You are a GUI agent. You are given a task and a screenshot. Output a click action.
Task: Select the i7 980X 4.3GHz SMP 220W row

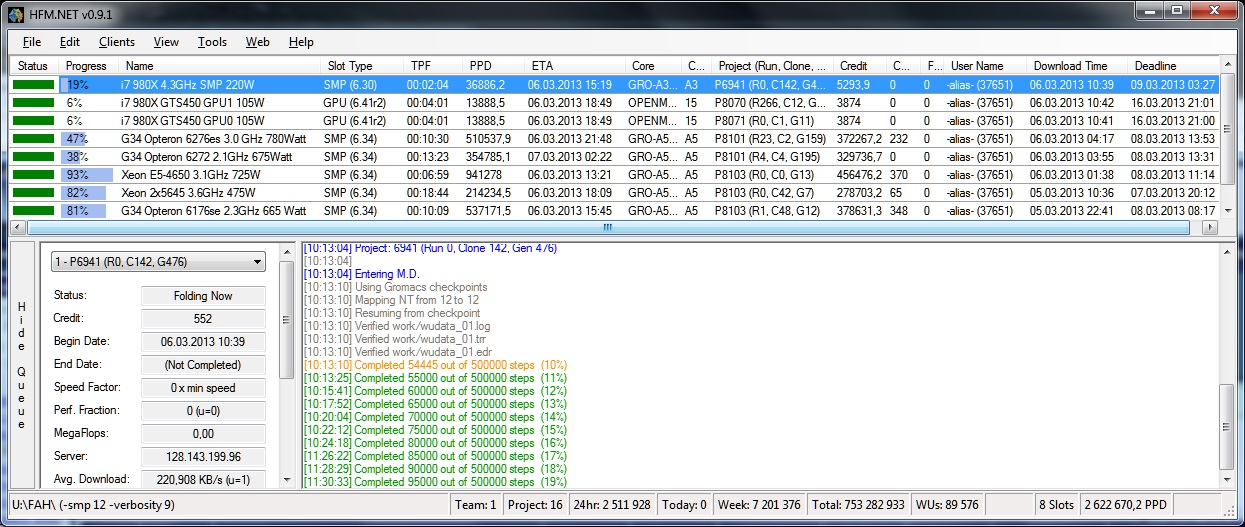click(614, 85)
